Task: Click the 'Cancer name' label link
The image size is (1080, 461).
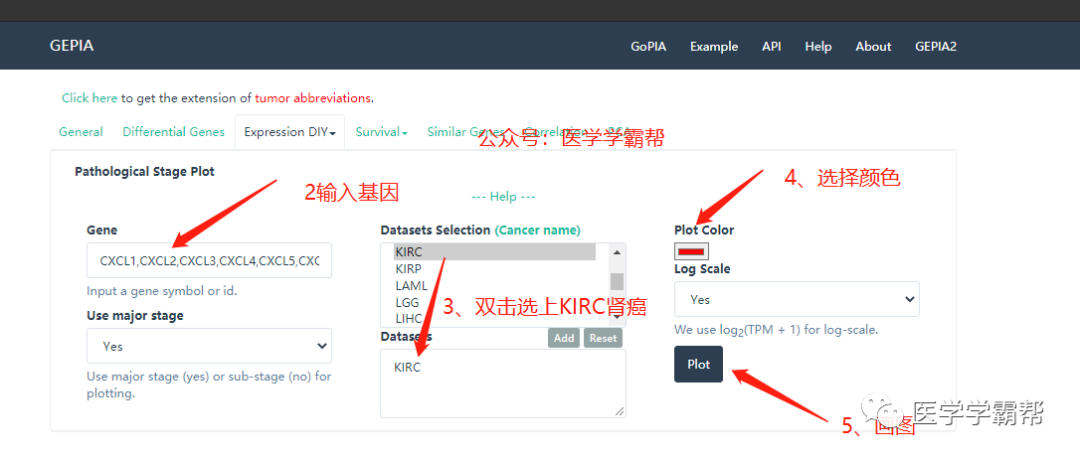Action: (x=537, y=230)
